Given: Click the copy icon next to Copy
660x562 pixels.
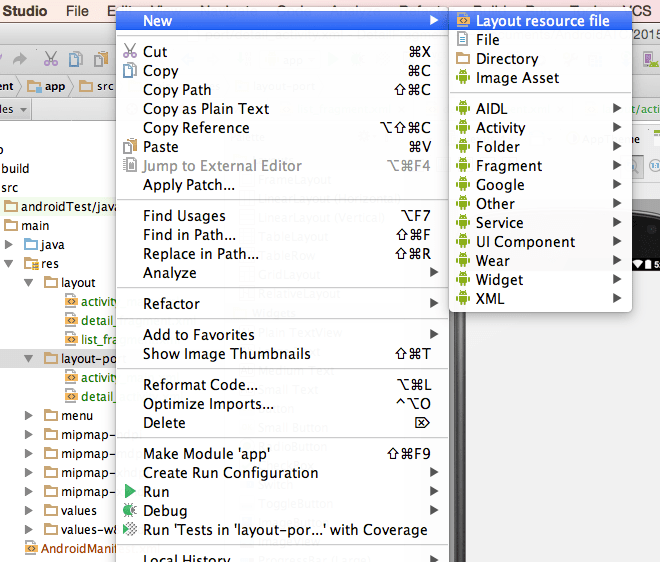Looking at the screenshot, I should 130,70.
